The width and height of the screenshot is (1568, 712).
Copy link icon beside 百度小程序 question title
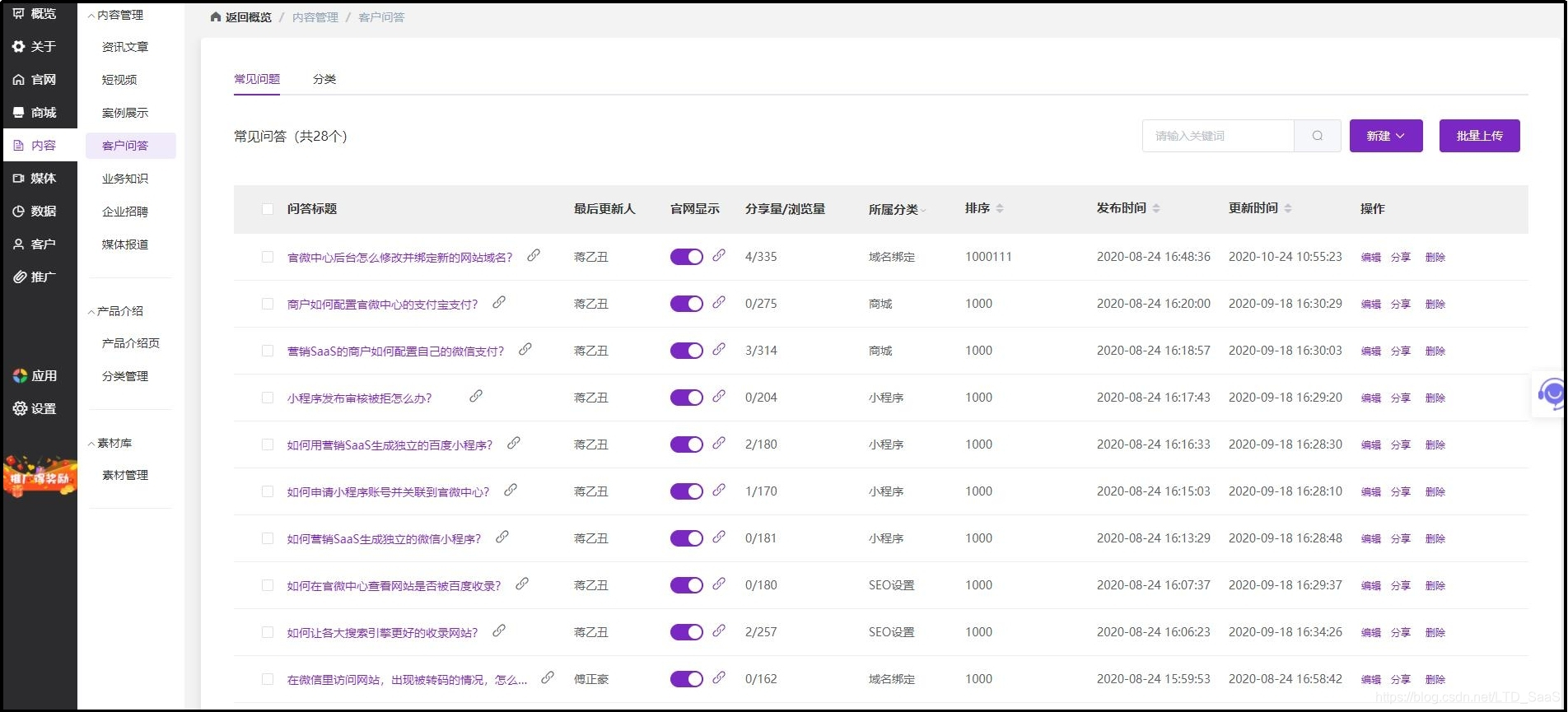(514, 444)
